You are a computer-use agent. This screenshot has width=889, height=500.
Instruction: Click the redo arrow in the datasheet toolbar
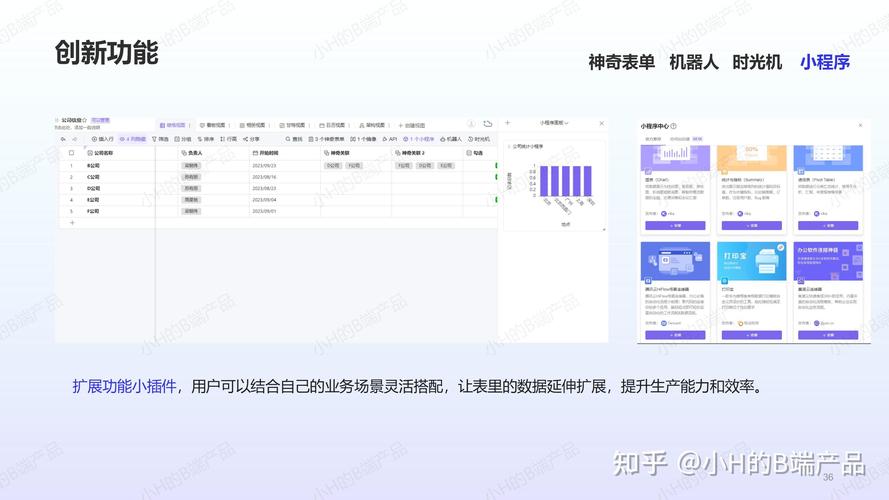(x=74, y=139)
